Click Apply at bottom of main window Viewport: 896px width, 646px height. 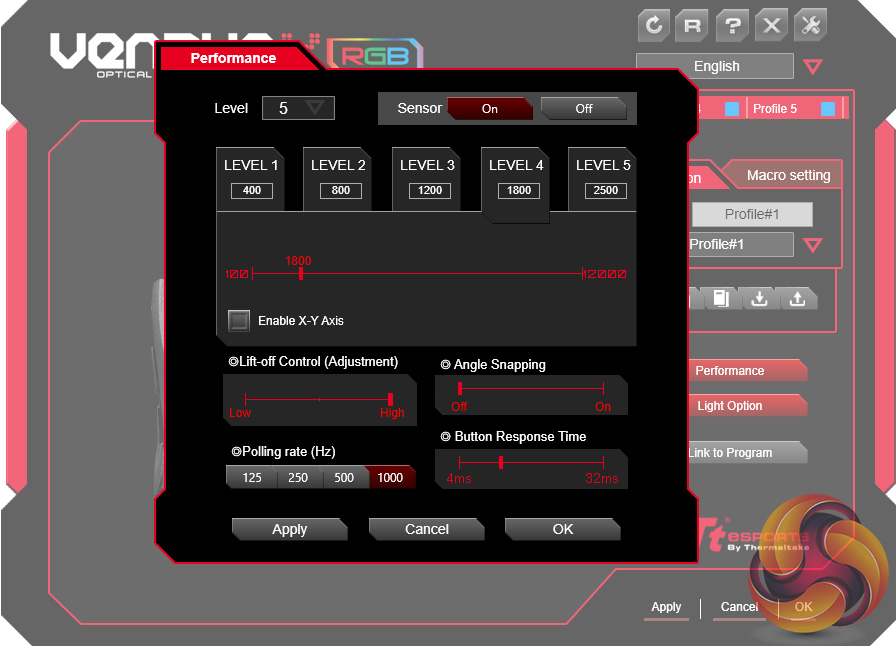pyautogui.click(x=666, y=607)
